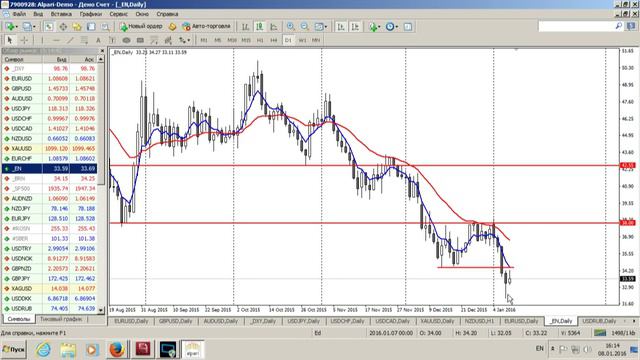Select the horizontal line tool
This screenshot has height=360, width=640.
click(x=56, y=40)
